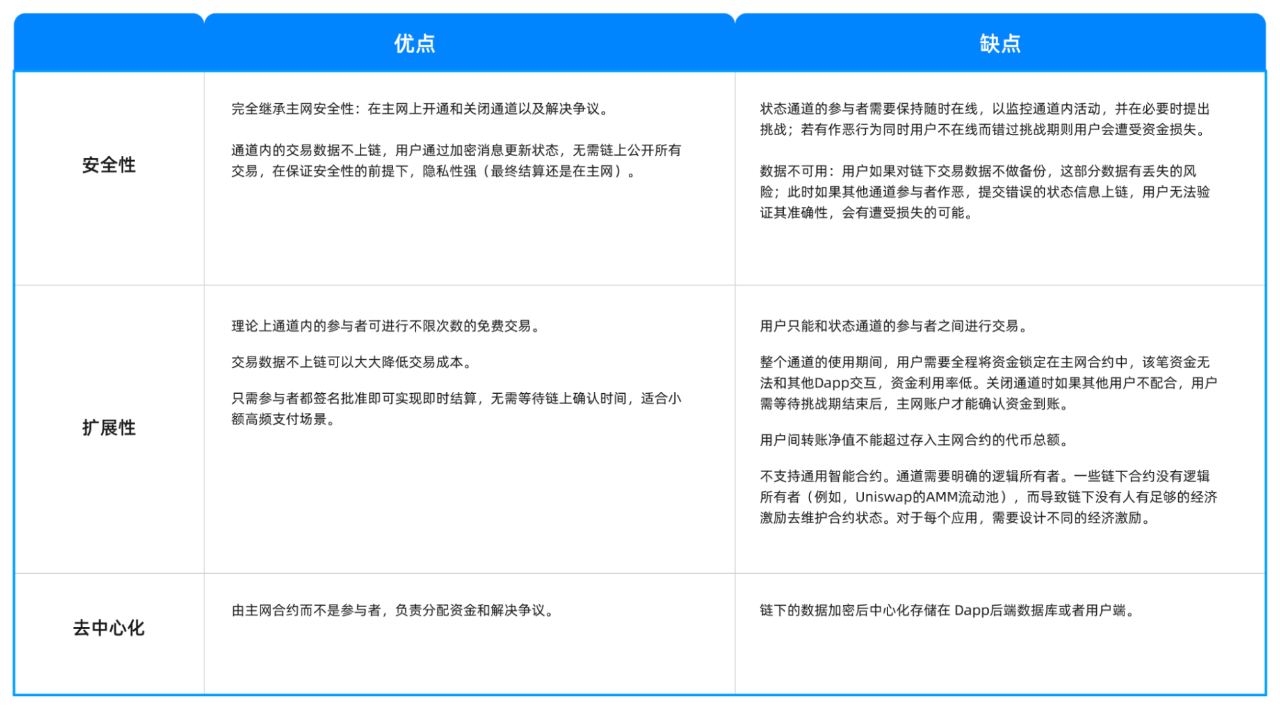The height and width of the screenshot is (706, 1280).
Task: Click paragraph starting 通道内的交易数据不上链
Action: 457,161
